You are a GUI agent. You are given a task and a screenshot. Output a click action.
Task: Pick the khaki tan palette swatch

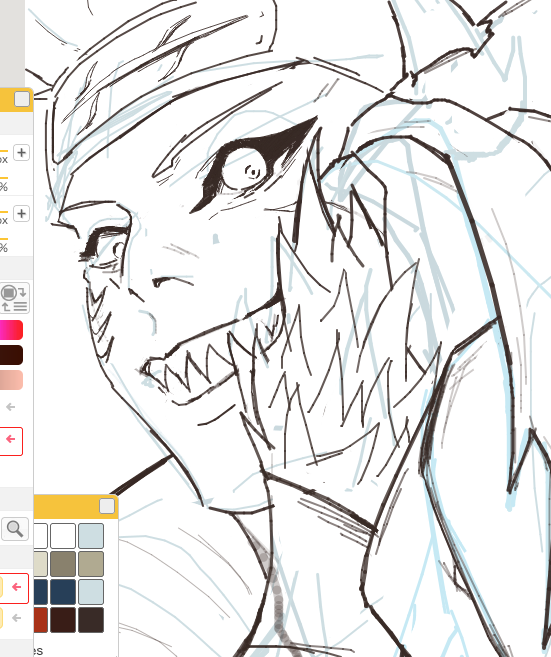[x=91, y=564]
